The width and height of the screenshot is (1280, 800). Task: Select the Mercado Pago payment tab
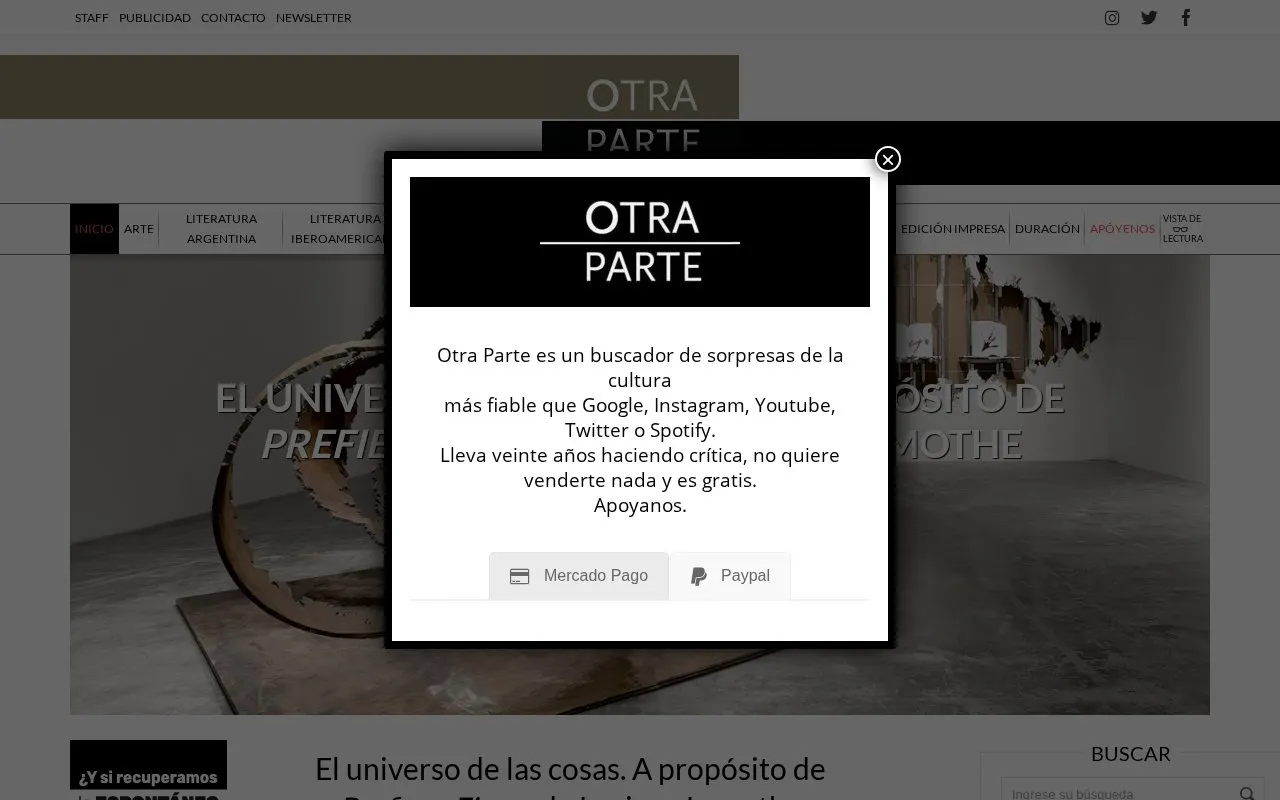point(579,576)
